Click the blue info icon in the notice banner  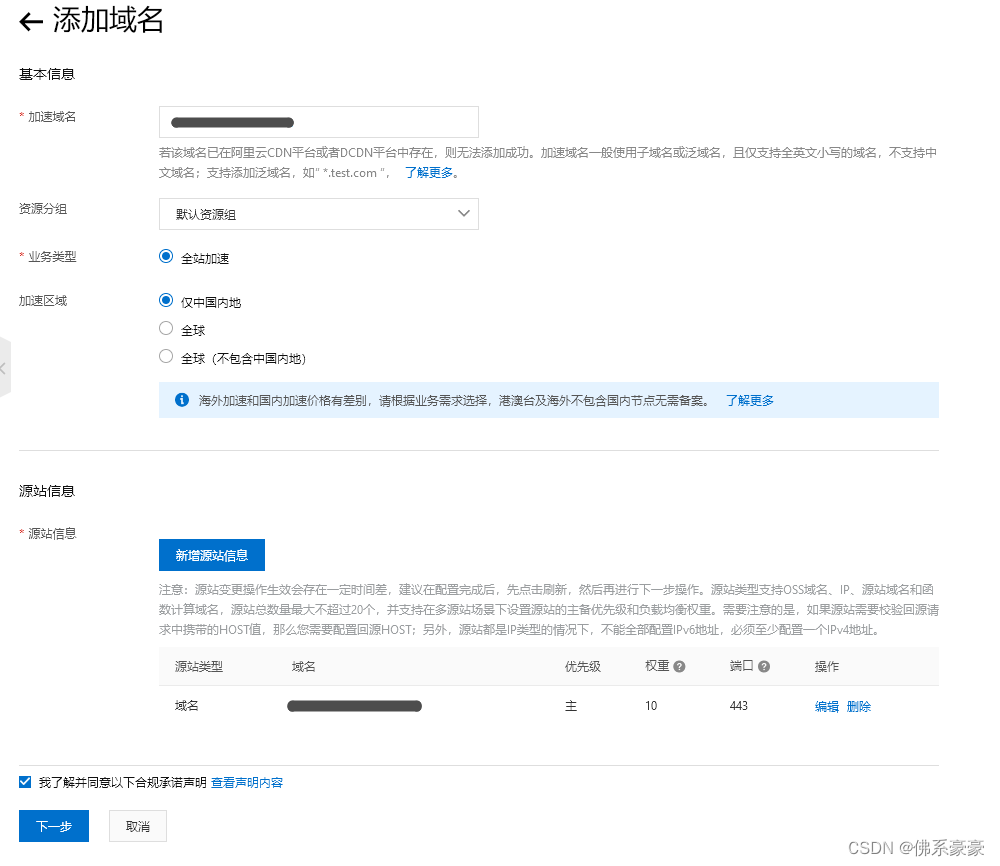(x=180, y=399)
